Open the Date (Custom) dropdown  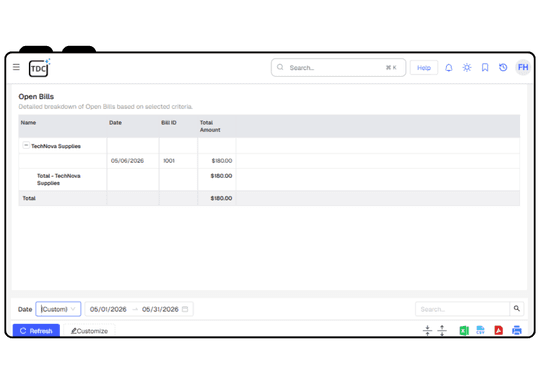58,309
